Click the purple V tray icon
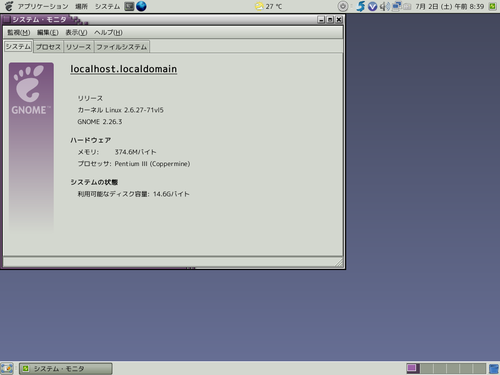 [373, 6]
